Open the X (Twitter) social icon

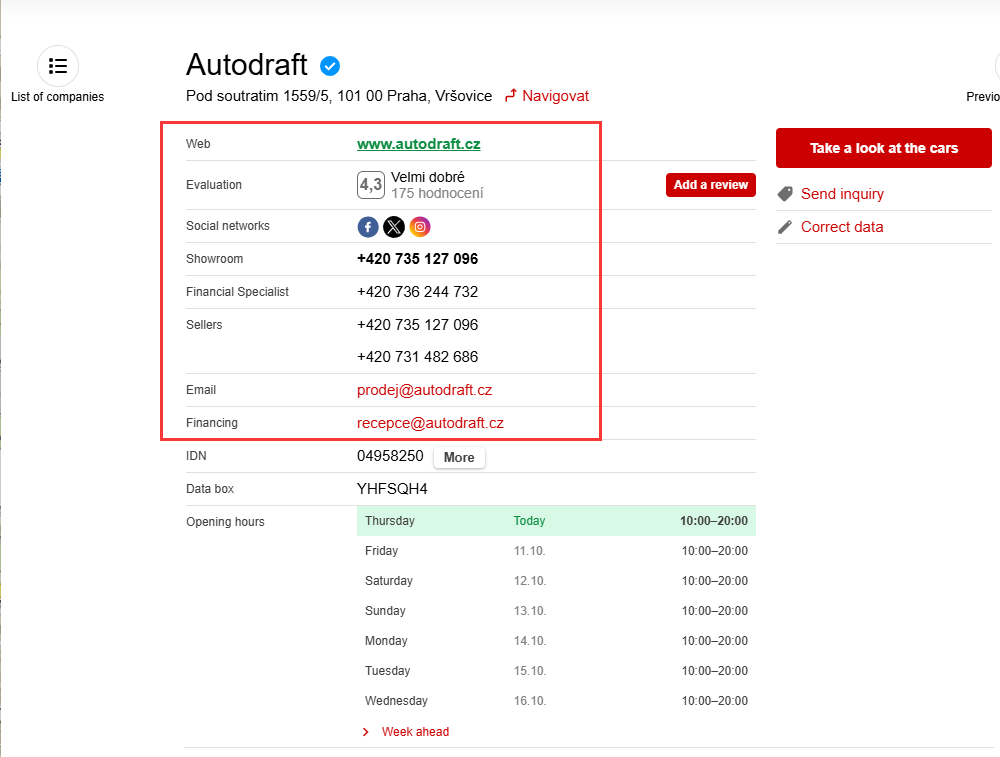394,227
